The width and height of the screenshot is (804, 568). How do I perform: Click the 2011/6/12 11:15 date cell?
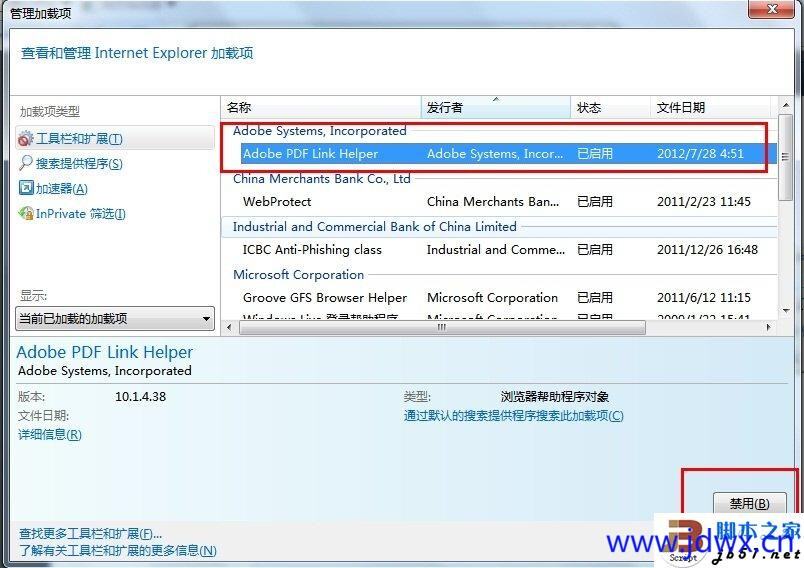704,298
